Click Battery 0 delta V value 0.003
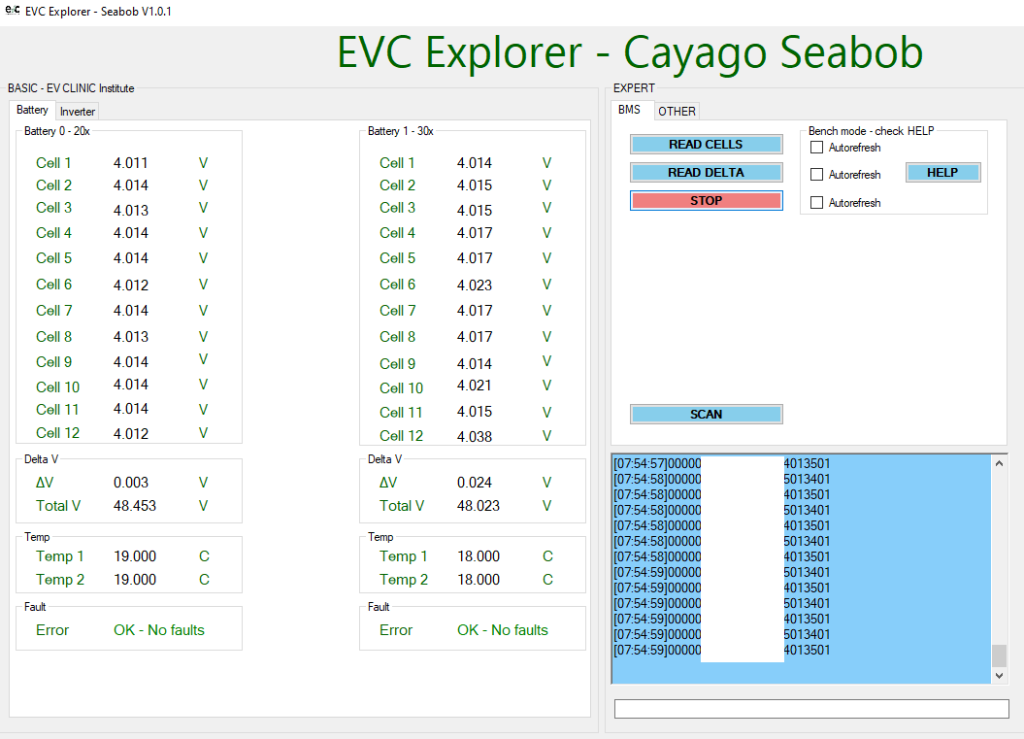Viewport: 1024px width, 739px height. coord(131,482)
